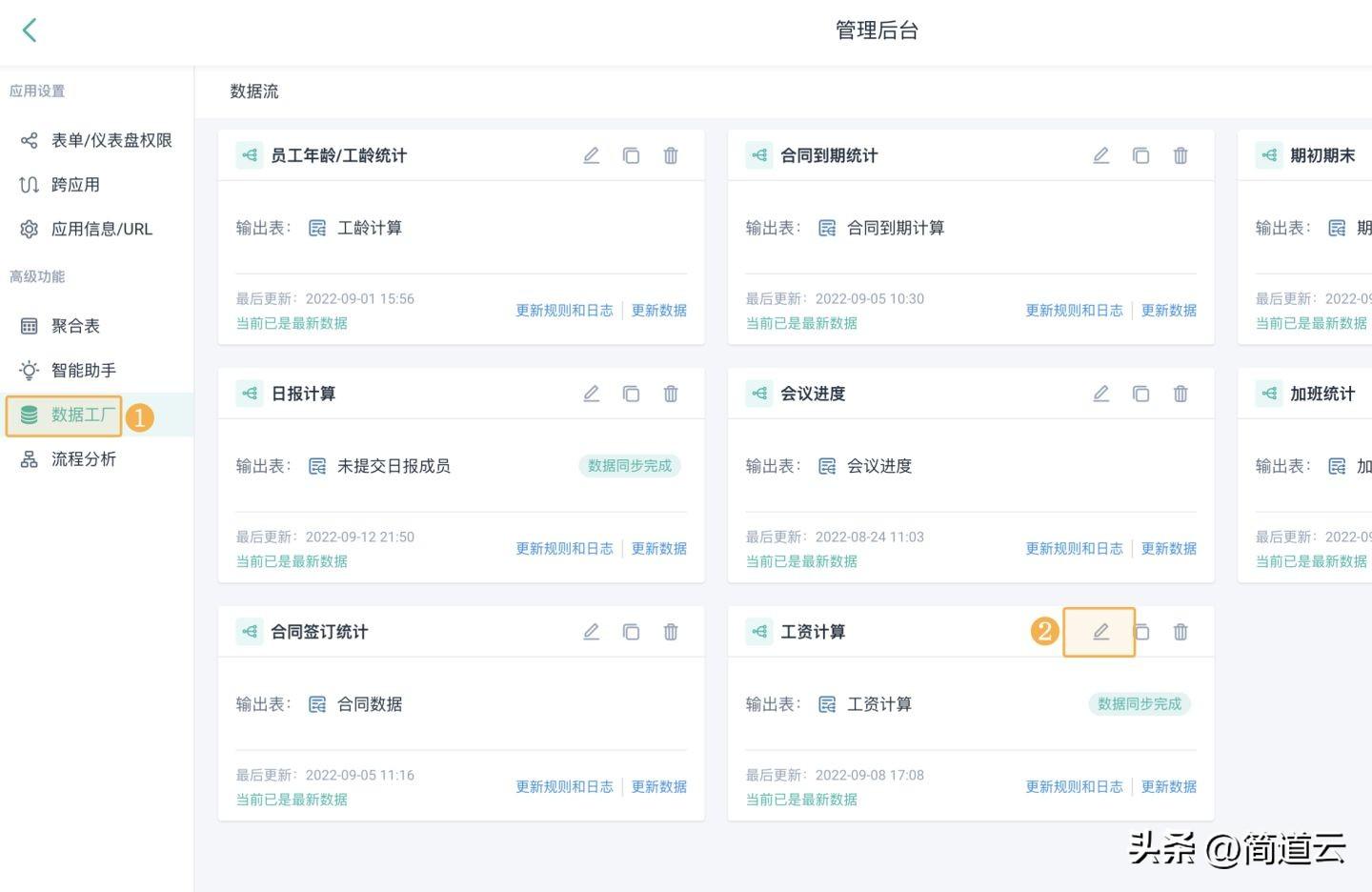Click 数据同步完成 badge on 工资计算

[x=1140, y=704]
